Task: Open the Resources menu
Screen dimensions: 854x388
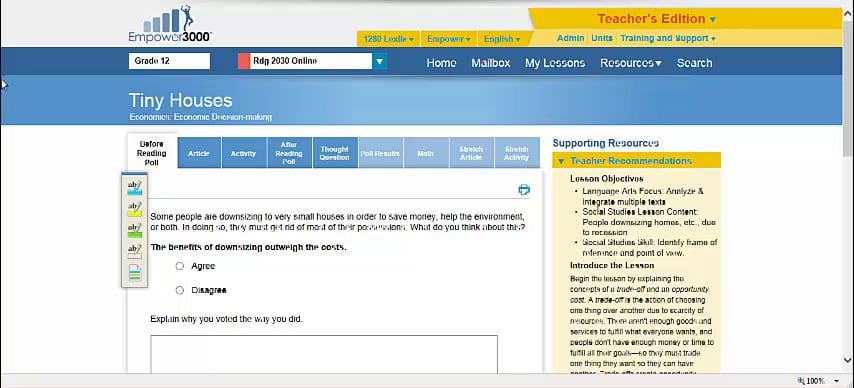Action: 631,63
